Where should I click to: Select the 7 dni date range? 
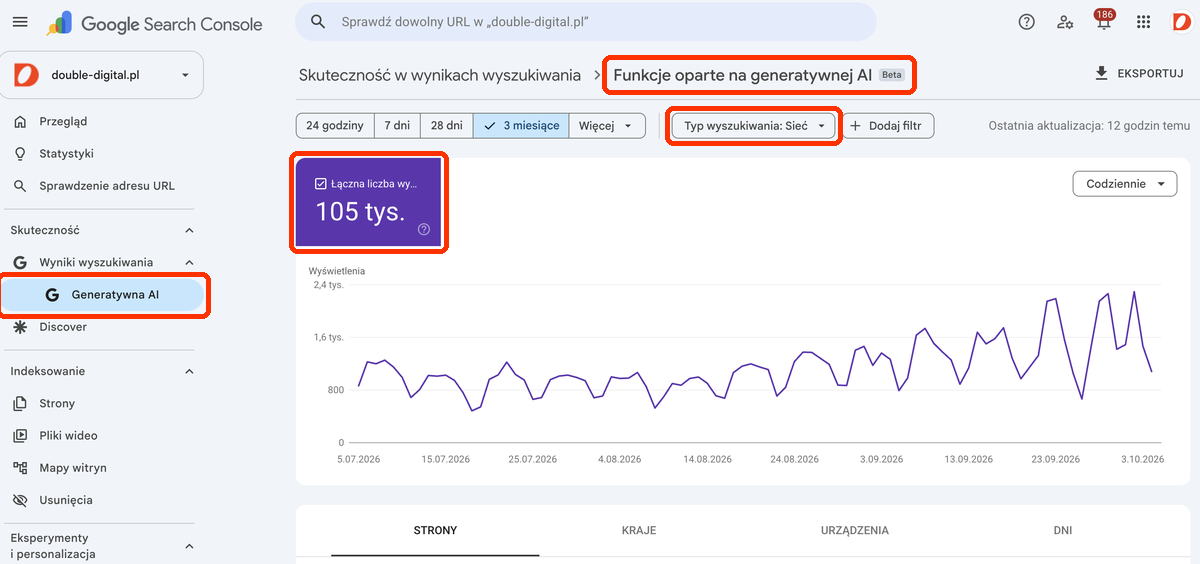tap(397, 126)
